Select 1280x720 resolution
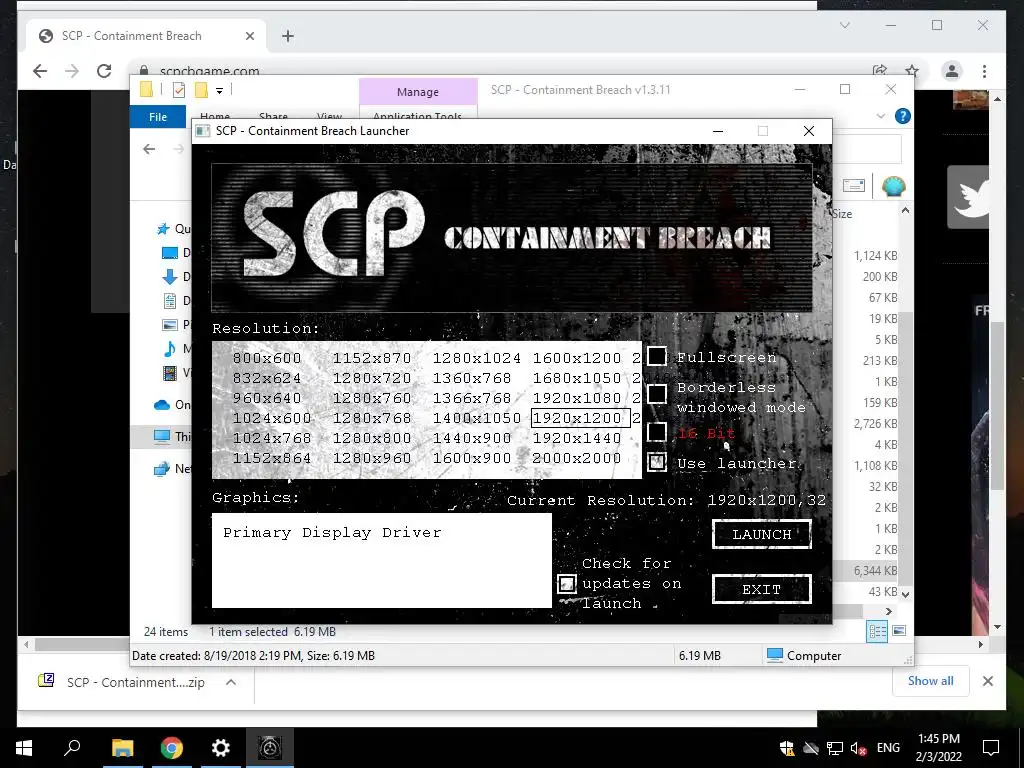This screenshot has height=768, width=1024. pyautogui.click(x=372, y=378)
